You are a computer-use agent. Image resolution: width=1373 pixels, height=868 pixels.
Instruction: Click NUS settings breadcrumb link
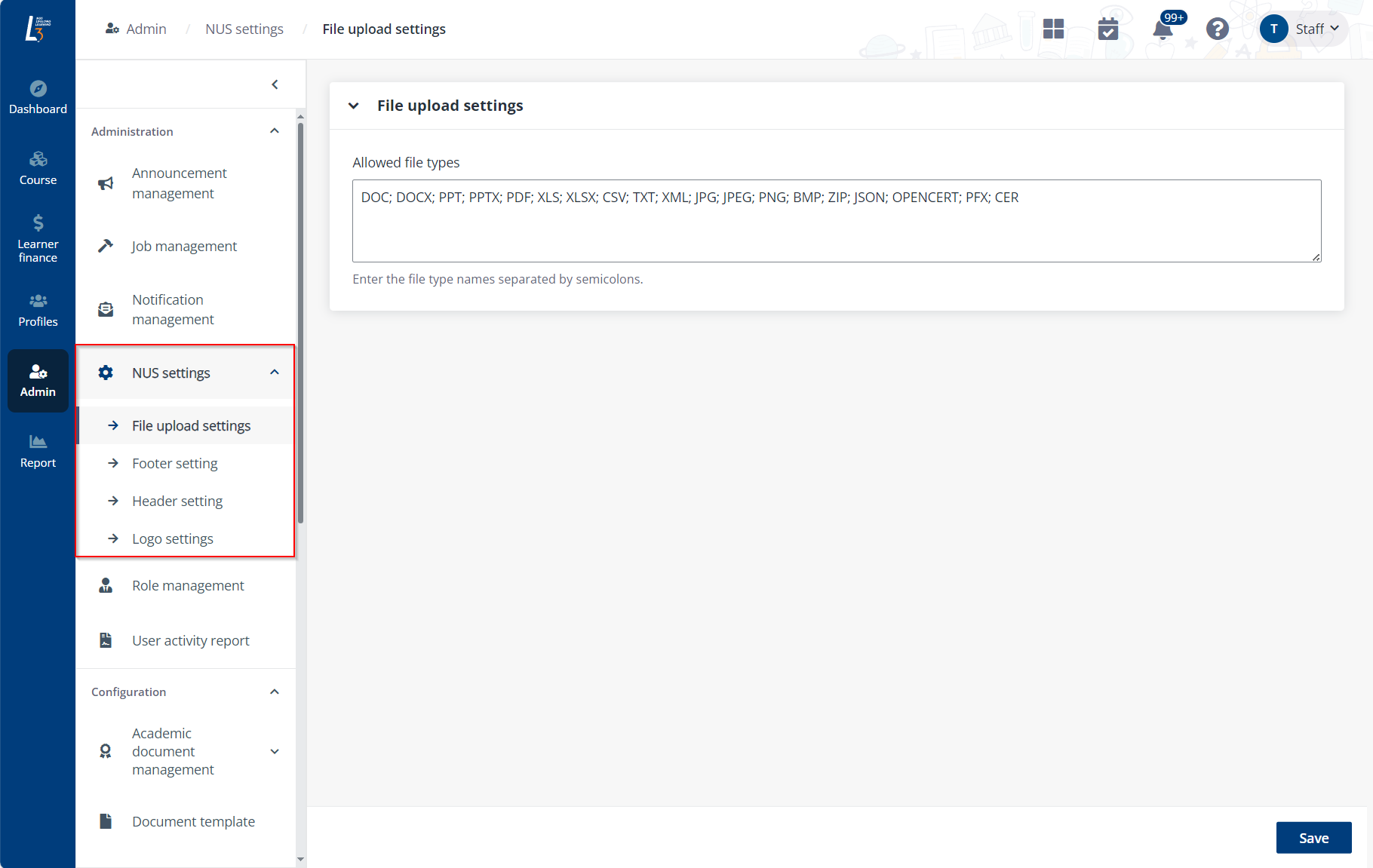point(244,29)
